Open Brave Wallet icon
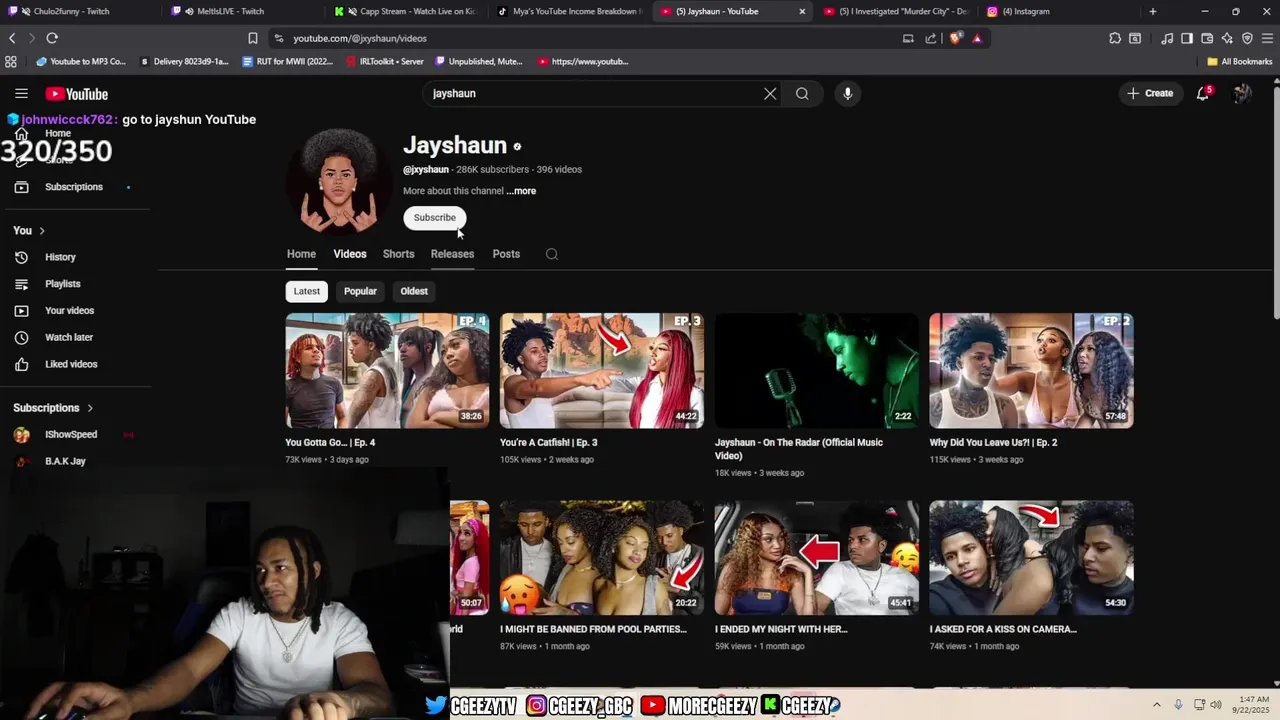Image resolution: width=1280 pixels, height=720 pixels. tap(1207, 38)
